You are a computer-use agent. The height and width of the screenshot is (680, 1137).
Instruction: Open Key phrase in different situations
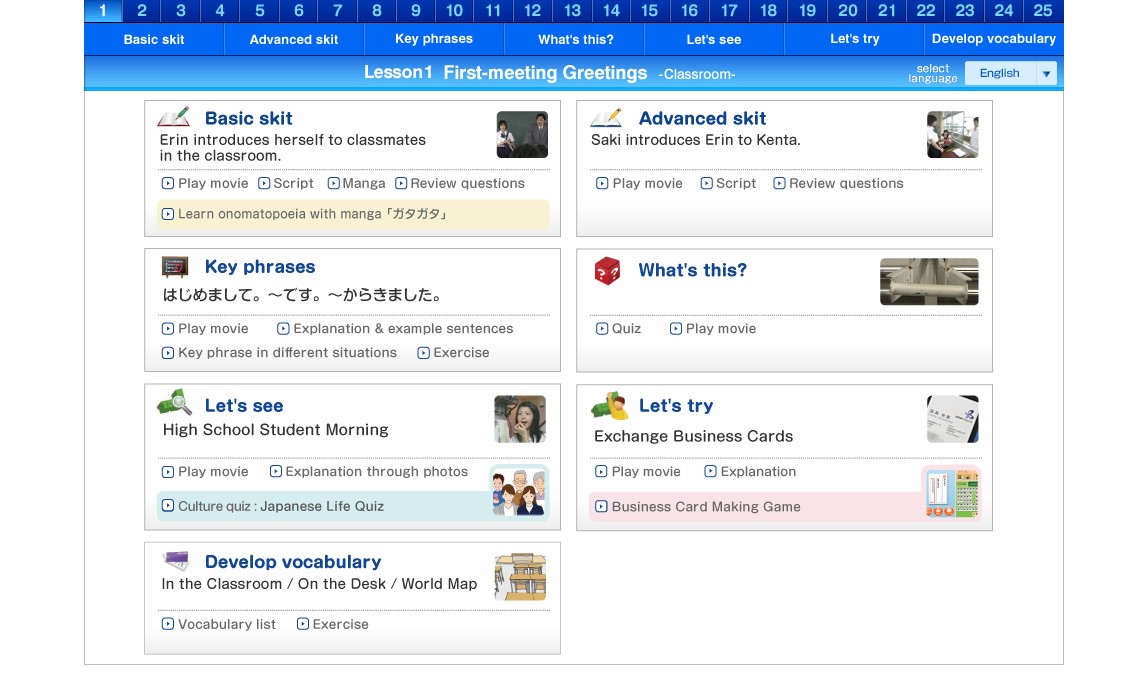pos(279,352)
